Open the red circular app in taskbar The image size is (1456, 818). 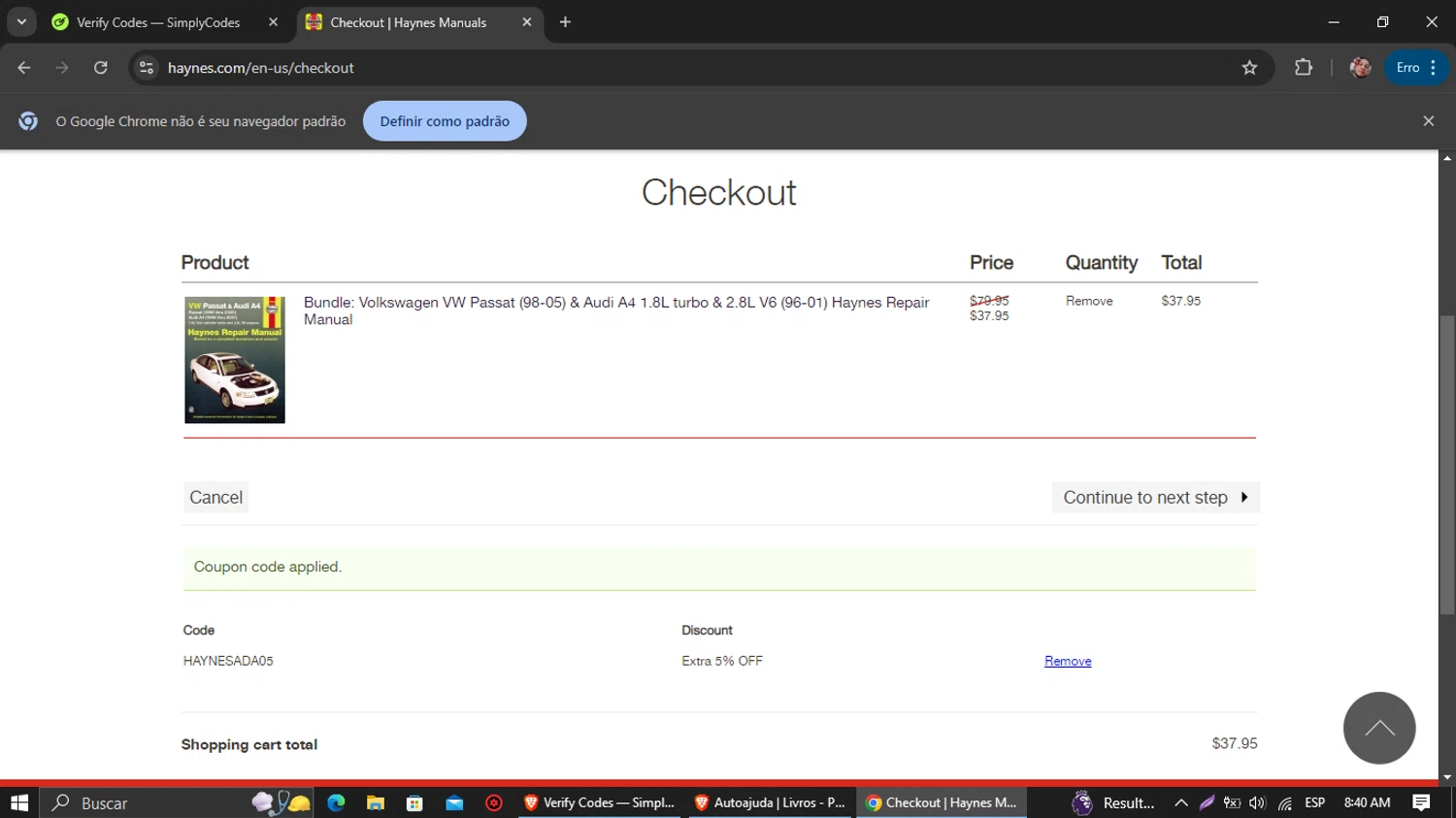[494, 802]
